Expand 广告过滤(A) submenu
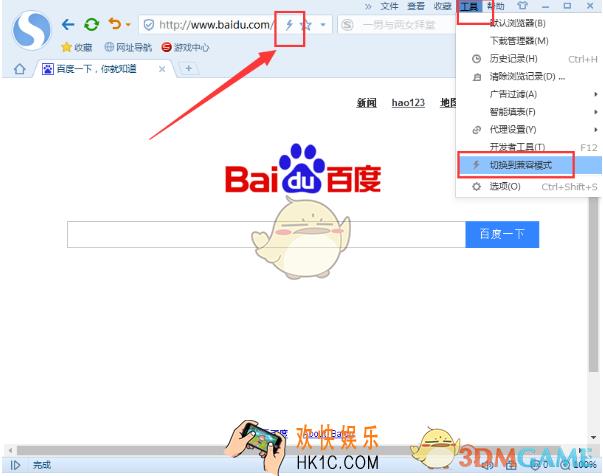 click(x=529, y=94)
